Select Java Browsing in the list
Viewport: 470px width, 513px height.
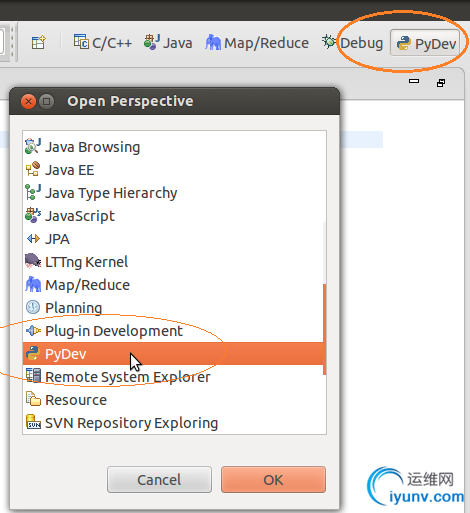tap(173, 147)
